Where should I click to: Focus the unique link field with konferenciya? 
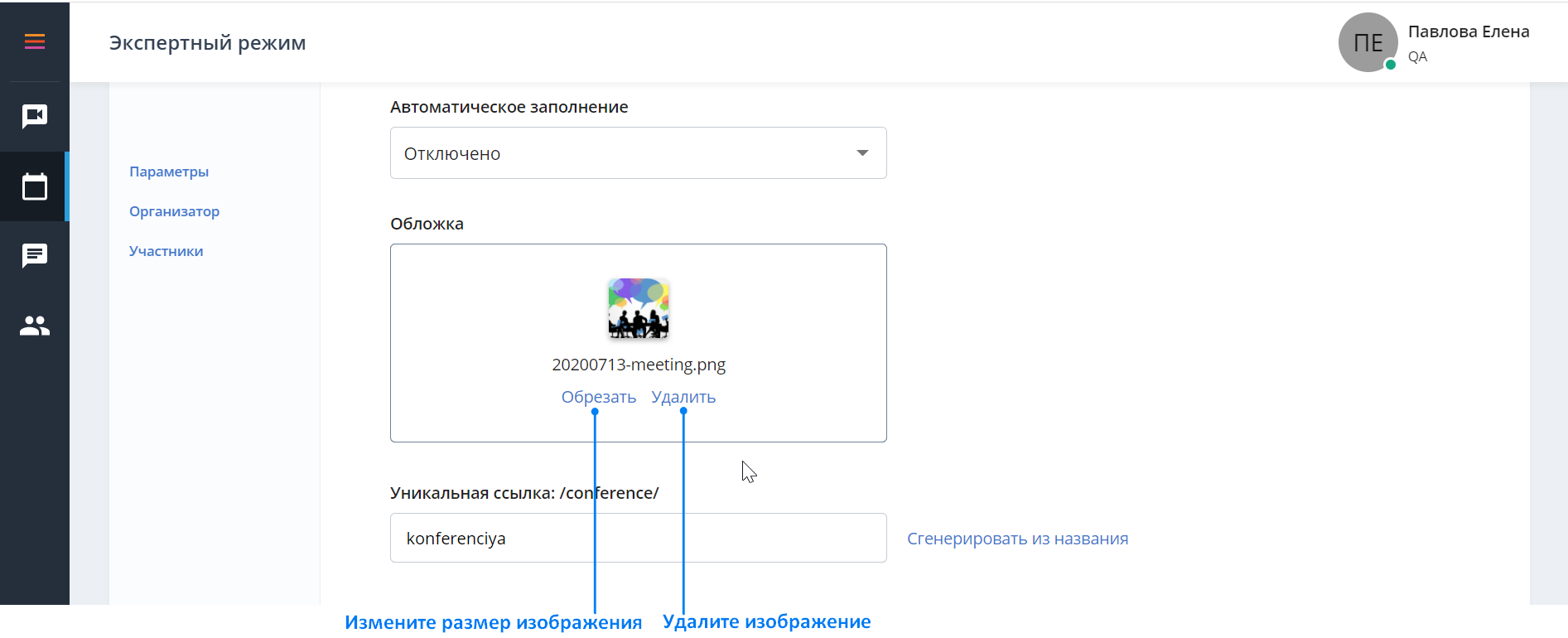(x=638, y=538)
